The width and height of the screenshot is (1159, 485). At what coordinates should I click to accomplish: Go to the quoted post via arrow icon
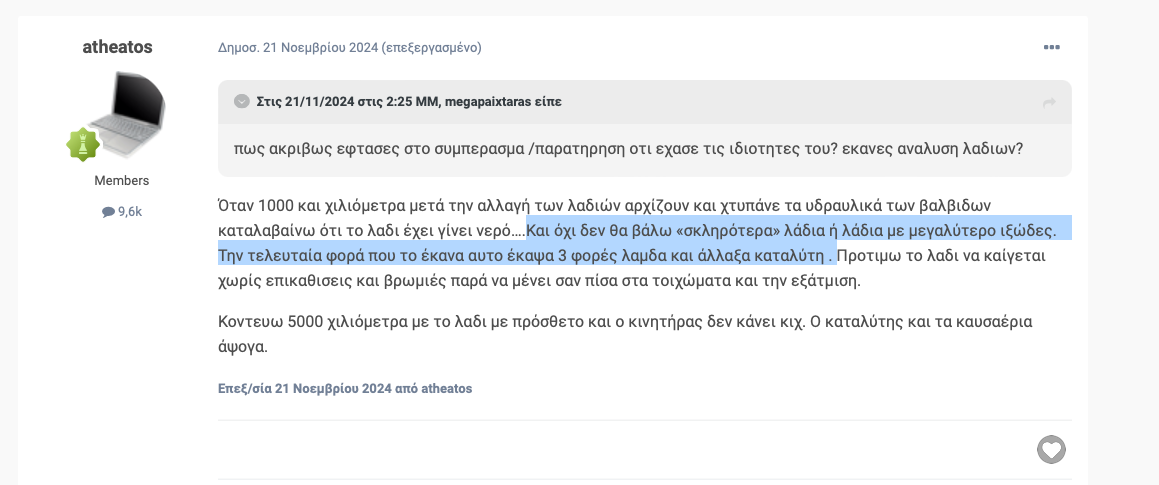[x=1049, y=104]
